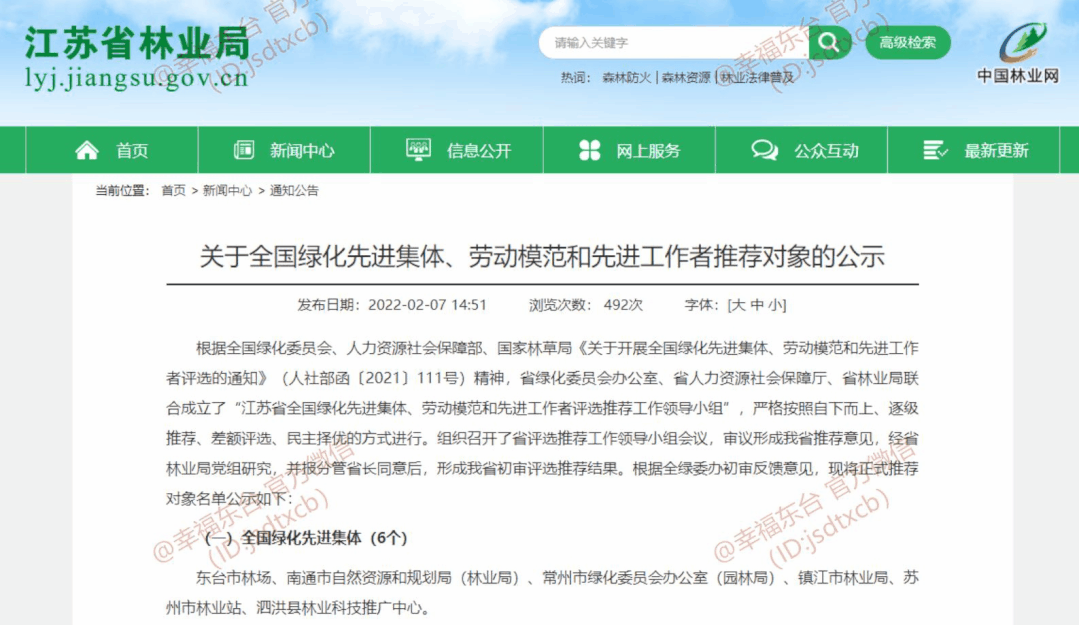Click the list icon beside 最新更新
The image size is (1079, 625).
pos(934,148)
